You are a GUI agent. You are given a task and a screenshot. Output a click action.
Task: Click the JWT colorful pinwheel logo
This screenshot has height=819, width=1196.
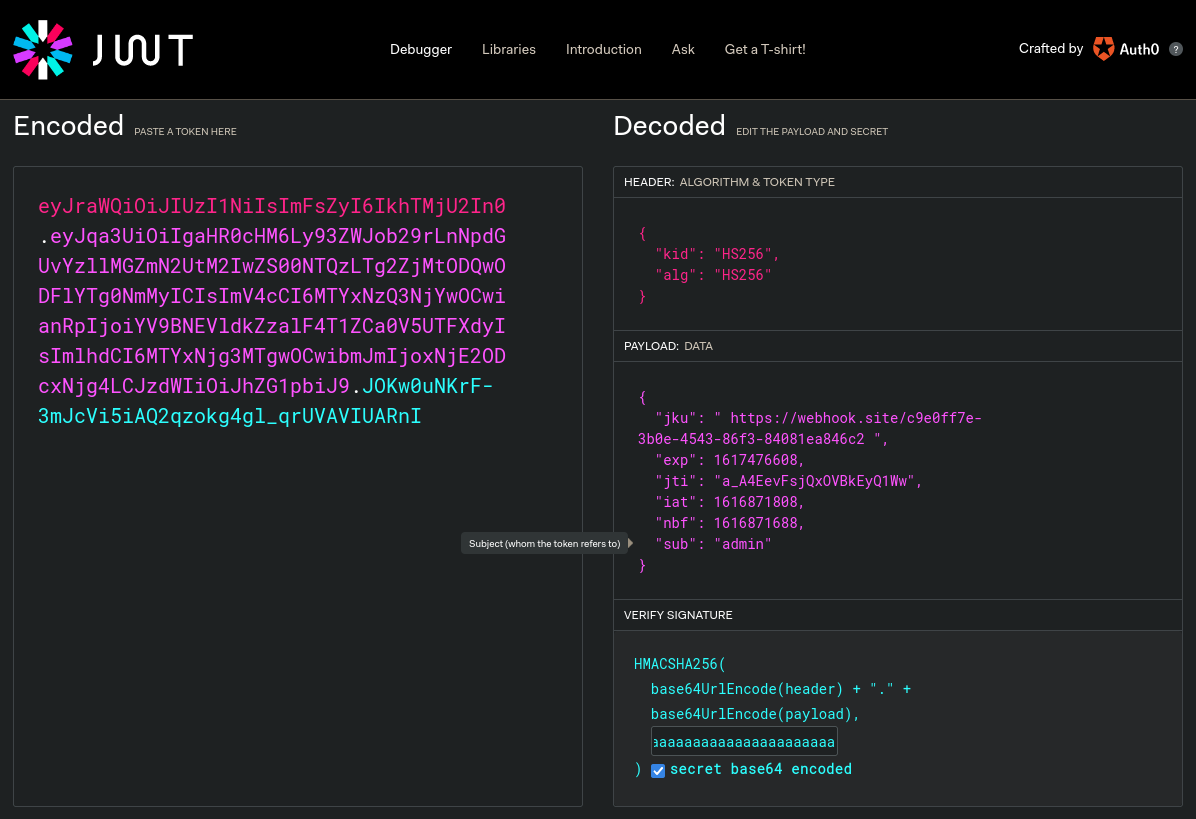point(43,49)
